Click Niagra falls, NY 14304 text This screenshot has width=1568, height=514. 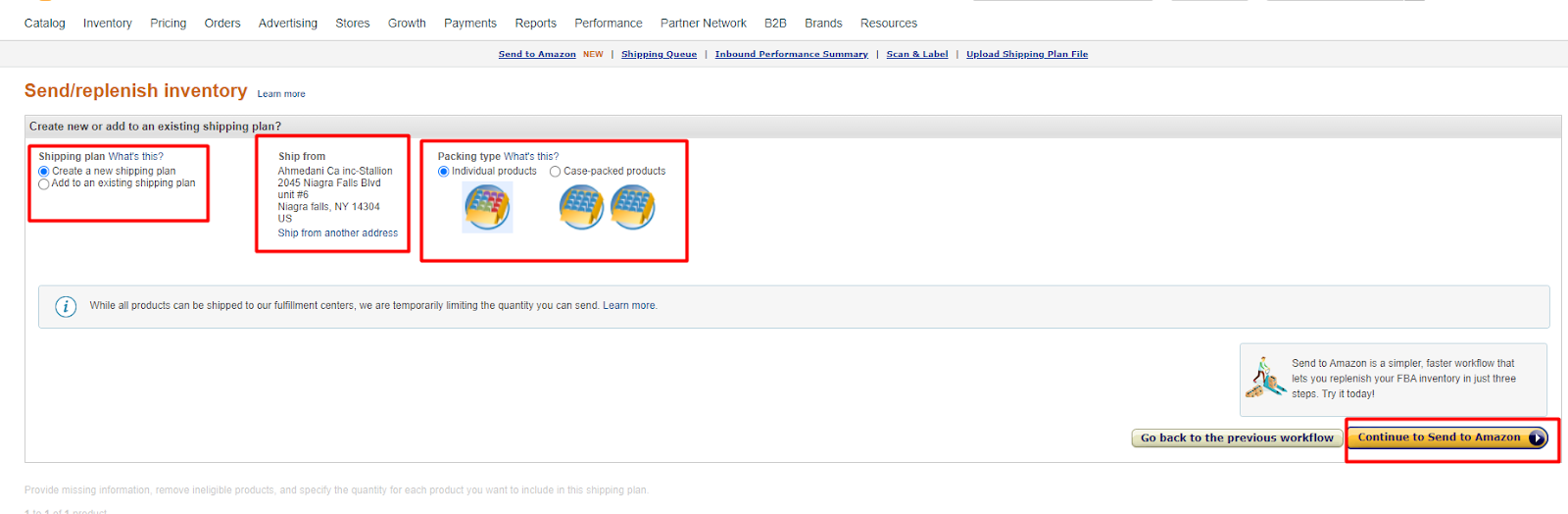(x=328, y=207)
